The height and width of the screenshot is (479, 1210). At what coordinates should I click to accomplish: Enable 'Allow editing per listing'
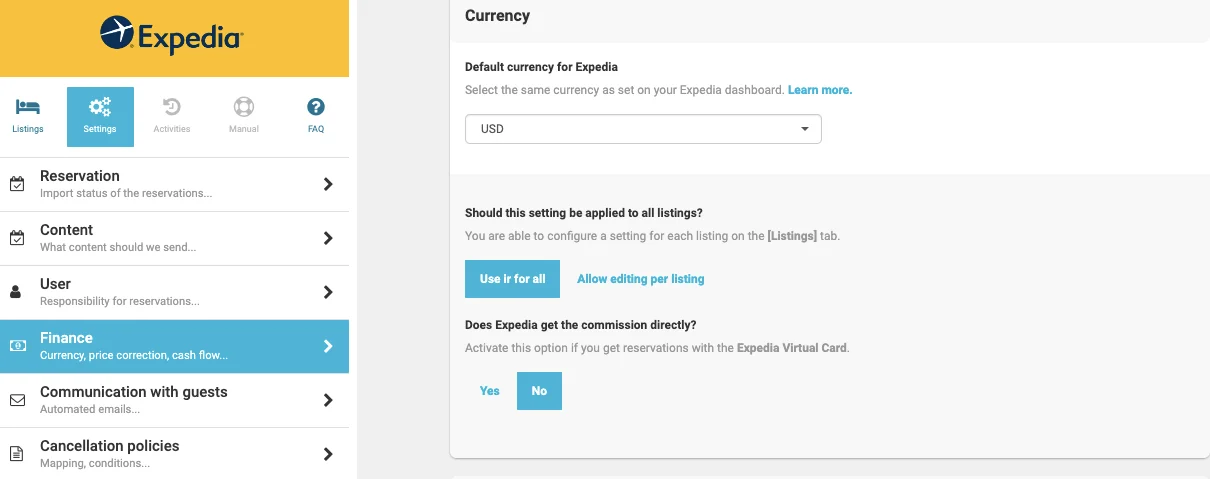640,279
